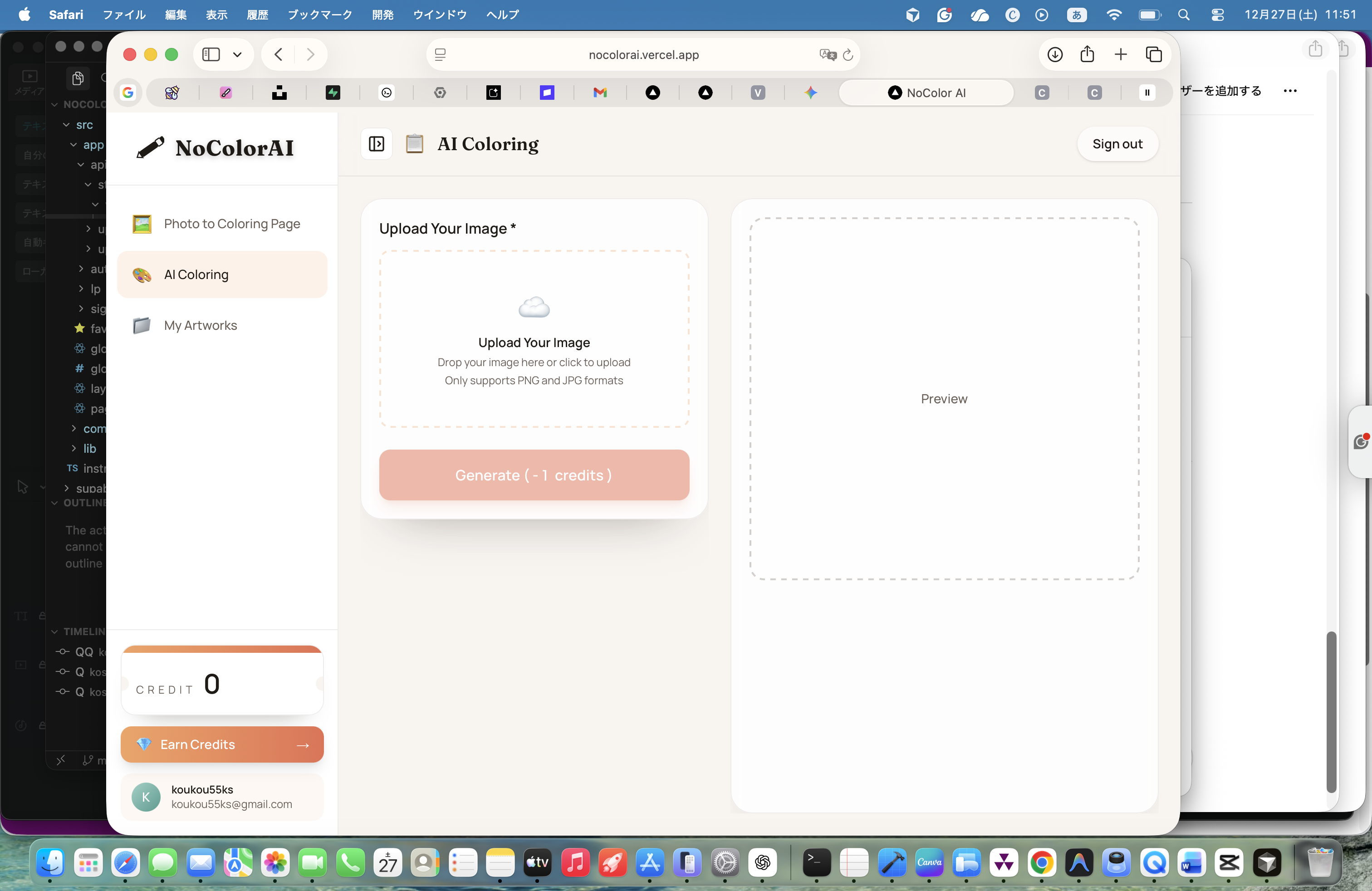Click Safari's downloads icon

tap(1054, 55)
